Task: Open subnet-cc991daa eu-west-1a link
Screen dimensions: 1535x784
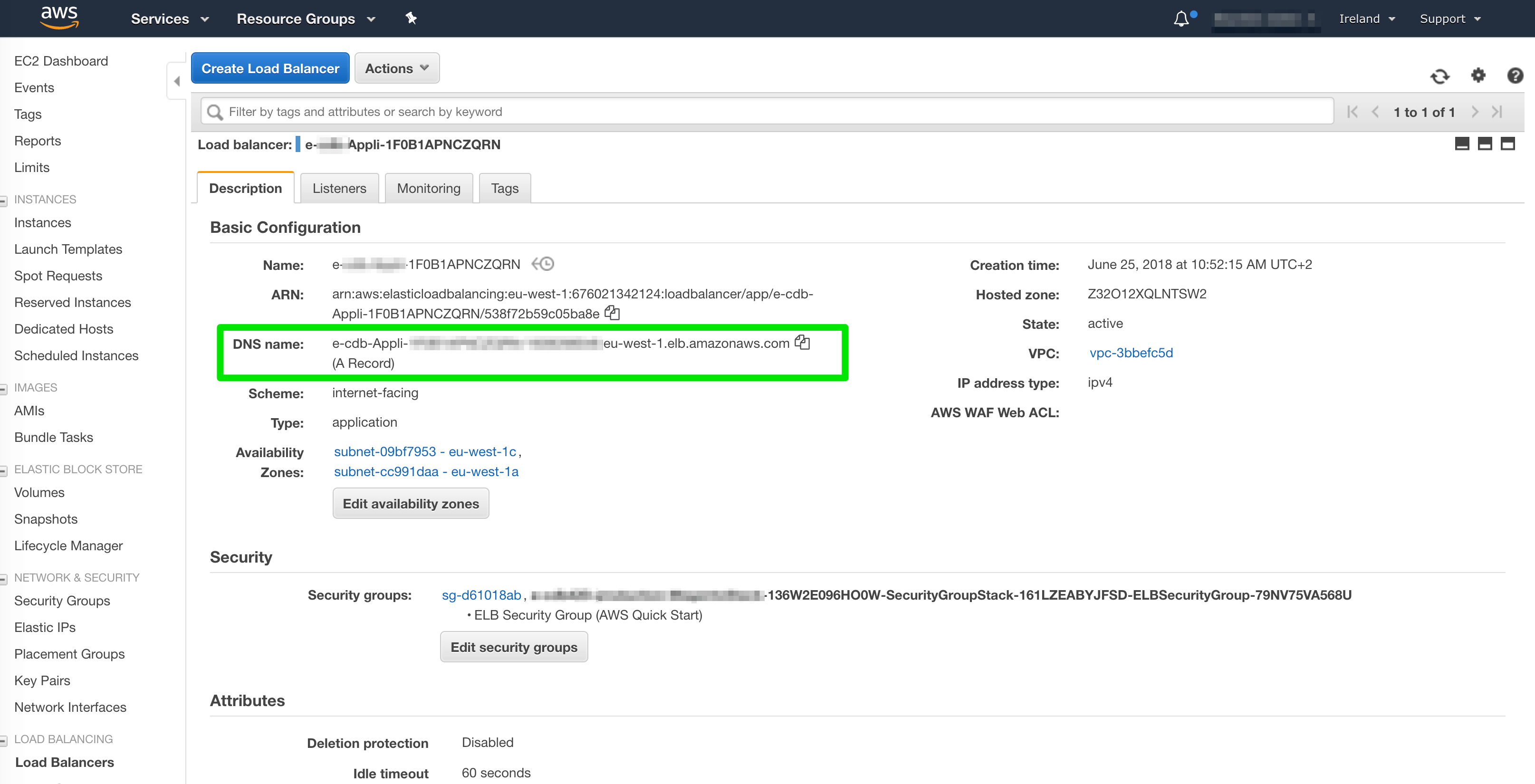Action: click(426, 472)
